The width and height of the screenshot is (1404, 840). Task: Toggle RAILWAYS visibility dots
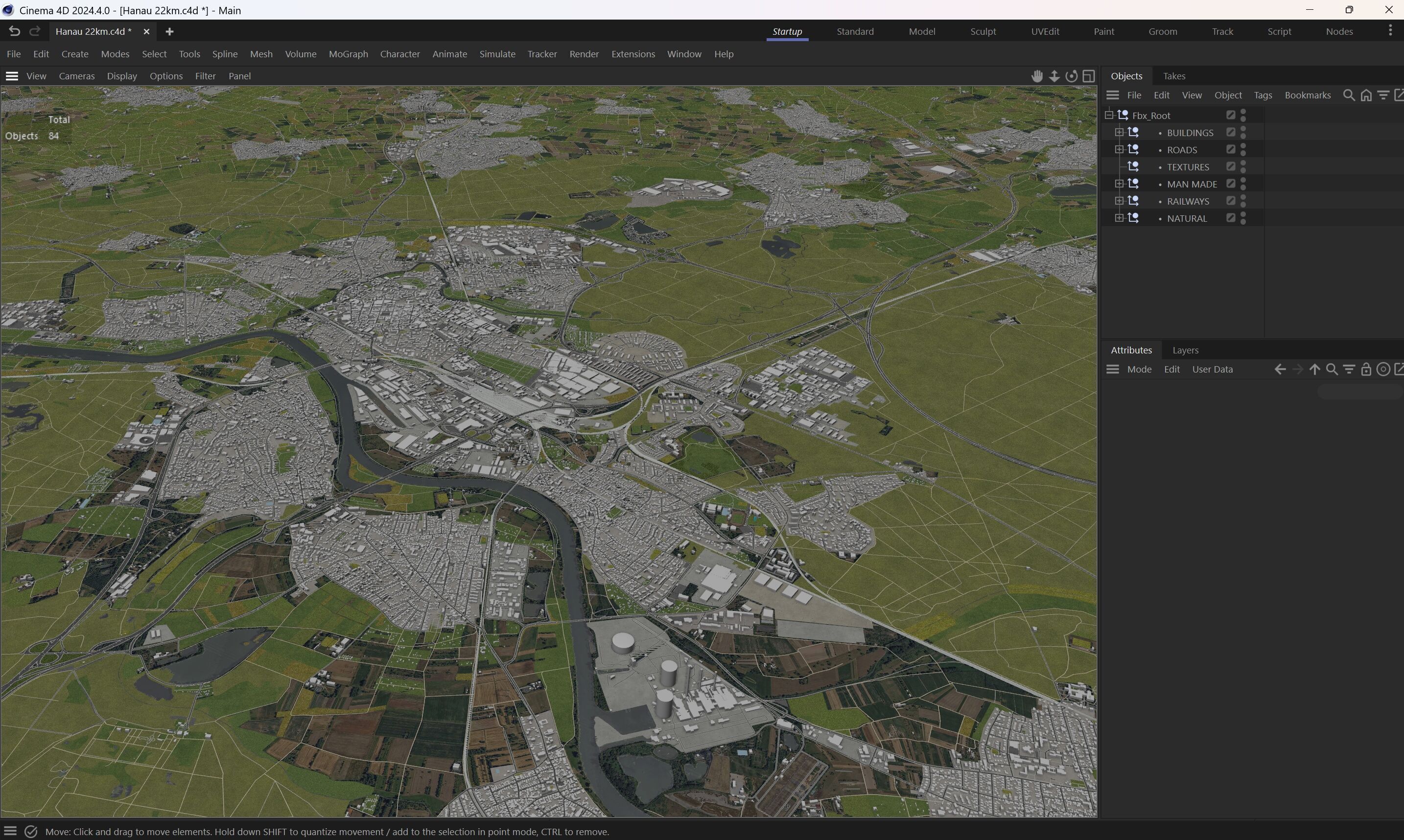coord(1243,200)
